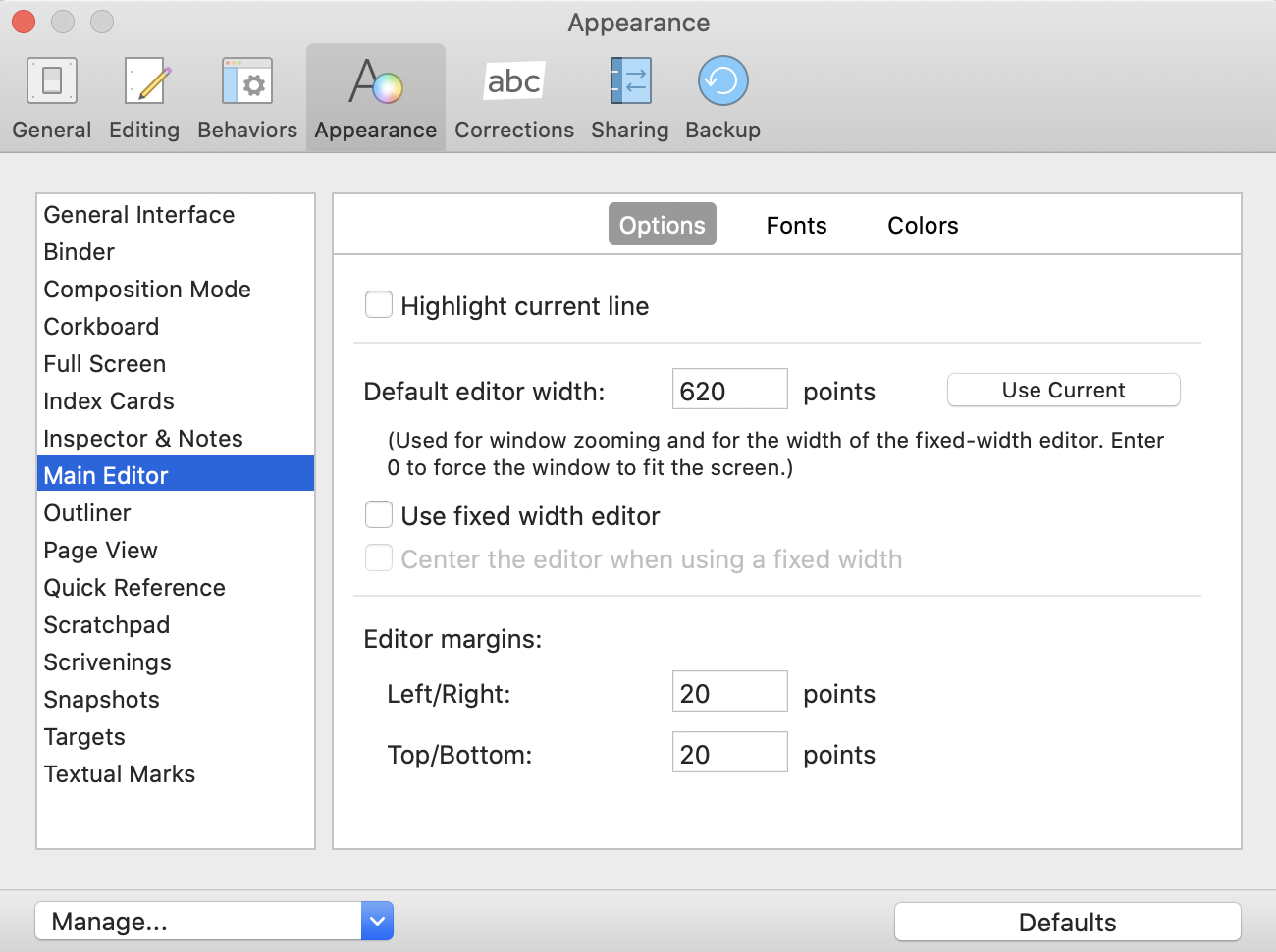Open the Corrections preferences pane
The image size is (1276, 952).
click(x=514, y=98)
